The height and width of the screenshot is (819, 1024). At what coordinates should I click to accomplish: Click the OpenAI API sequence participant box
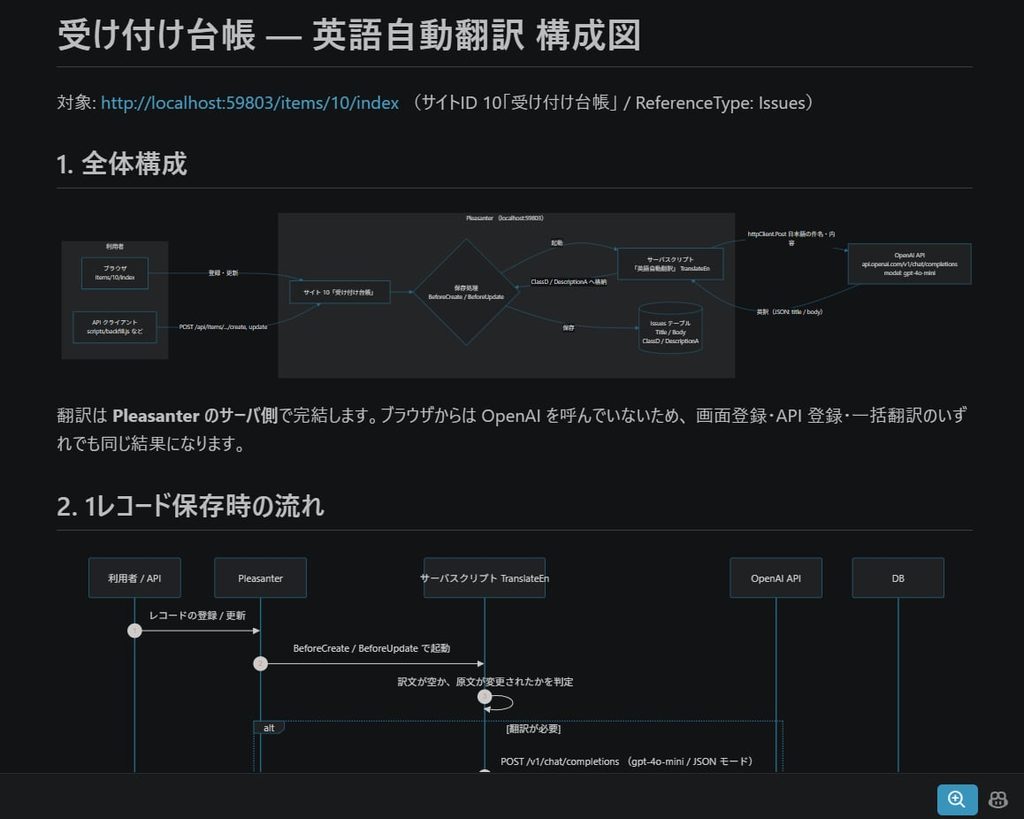click(776, 578)
